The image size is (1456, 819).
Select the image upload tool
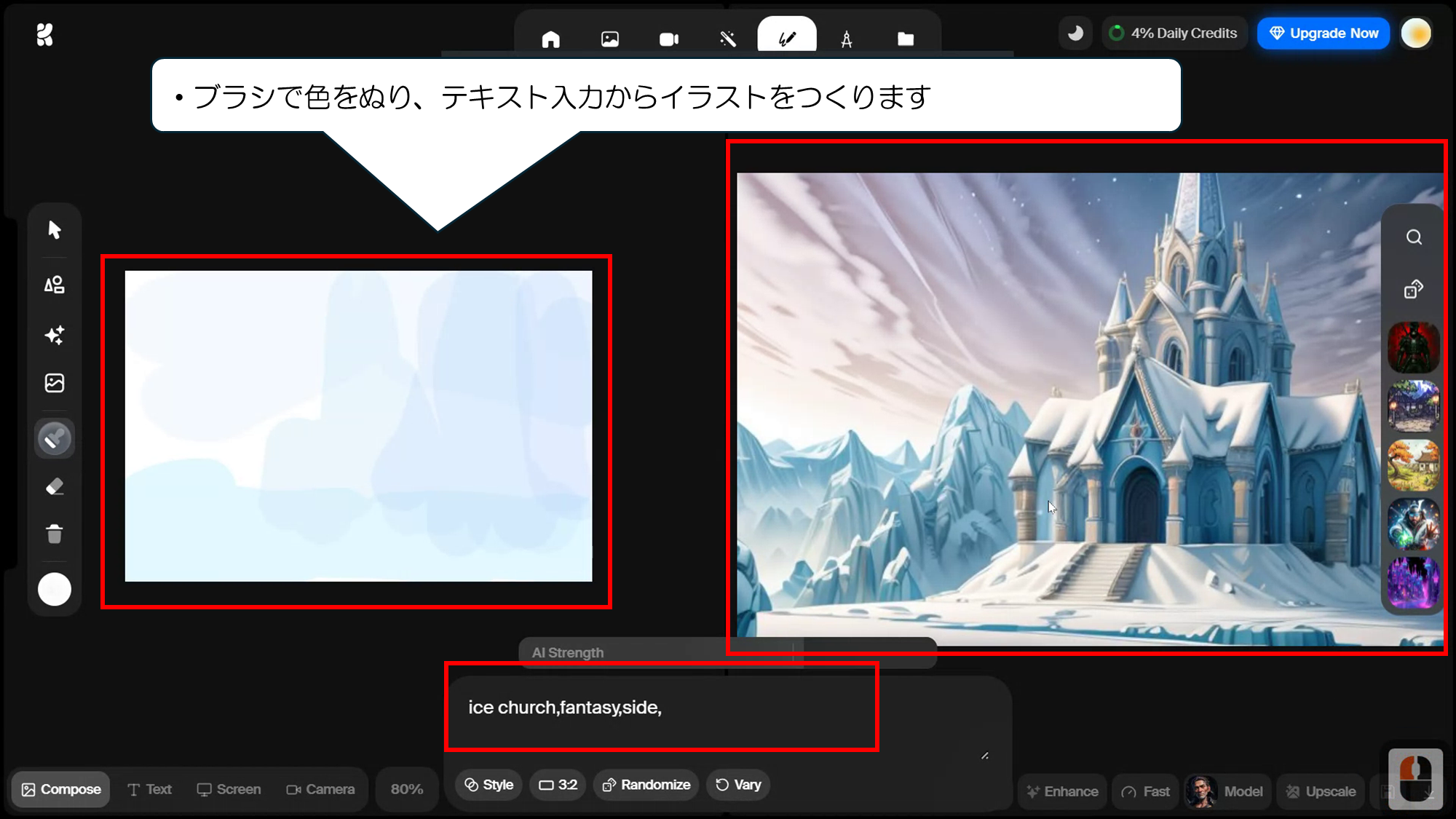tap(55, 383)
